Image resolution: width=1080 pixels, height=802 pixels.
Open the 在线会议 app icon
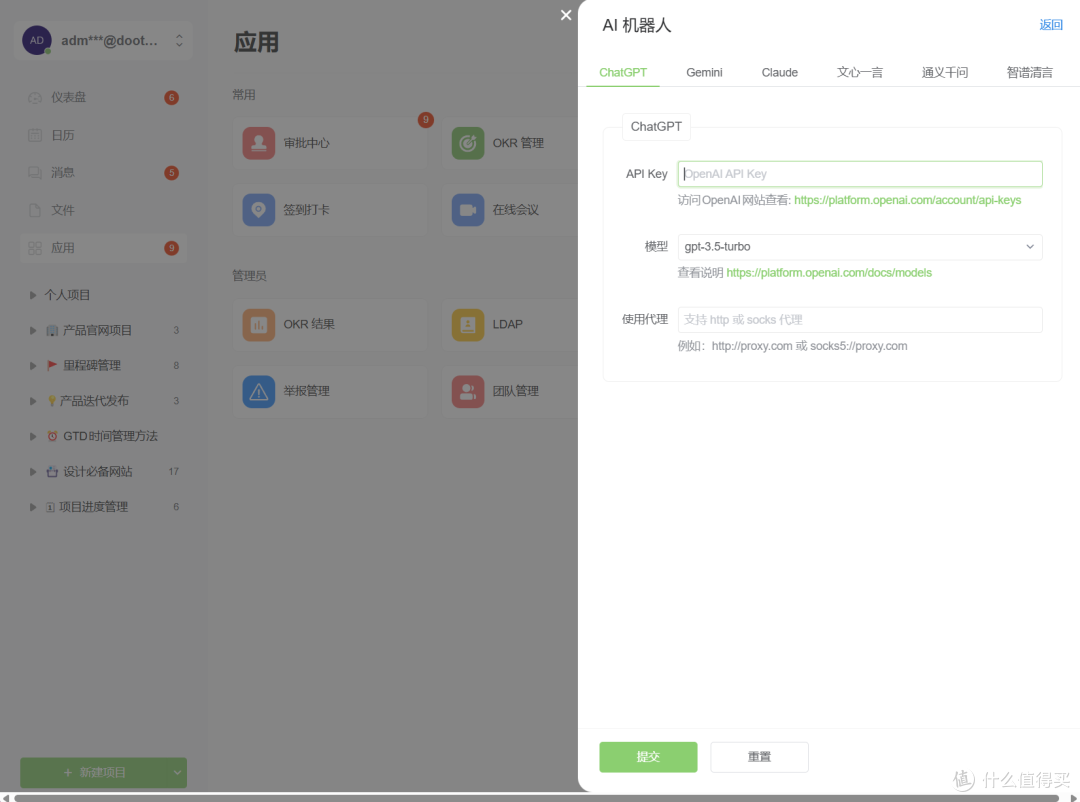click(468, 209)
